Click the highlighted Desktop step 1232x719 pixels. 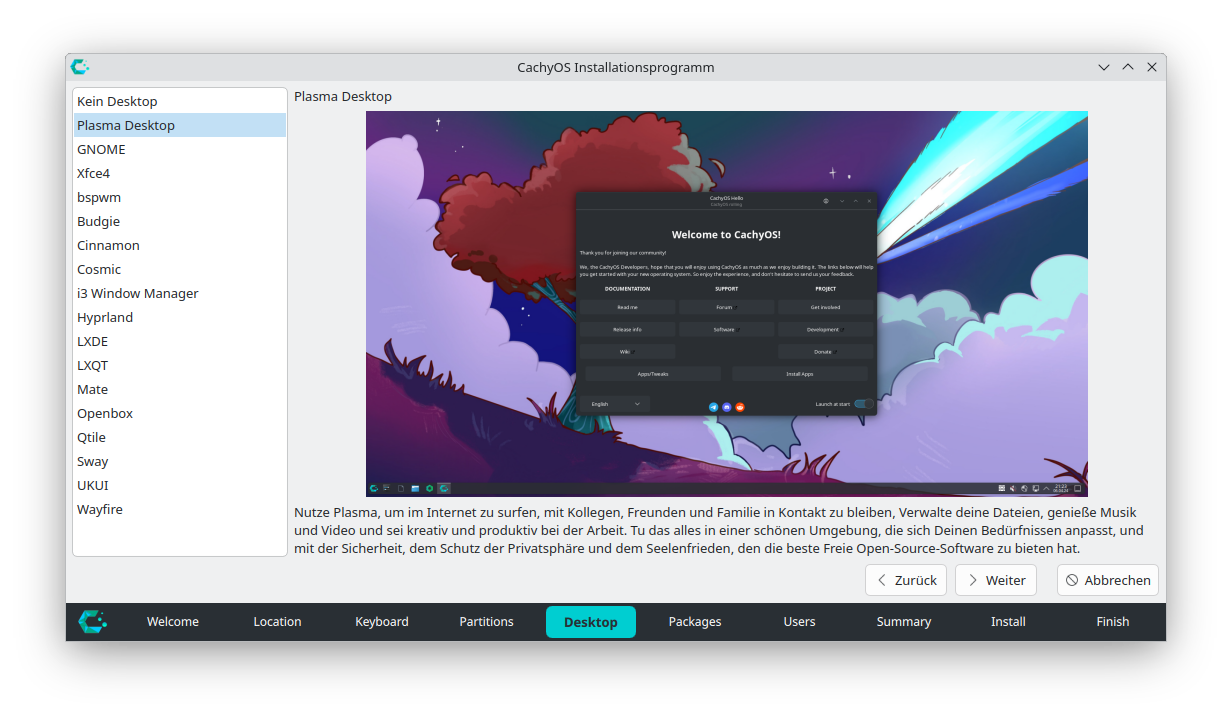[591, 622]
